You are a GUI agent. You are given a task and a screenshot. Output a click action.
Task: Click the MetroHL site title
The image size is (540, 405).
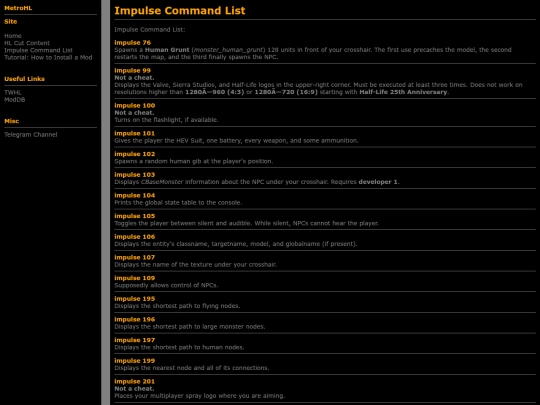[x=18, y=8]
